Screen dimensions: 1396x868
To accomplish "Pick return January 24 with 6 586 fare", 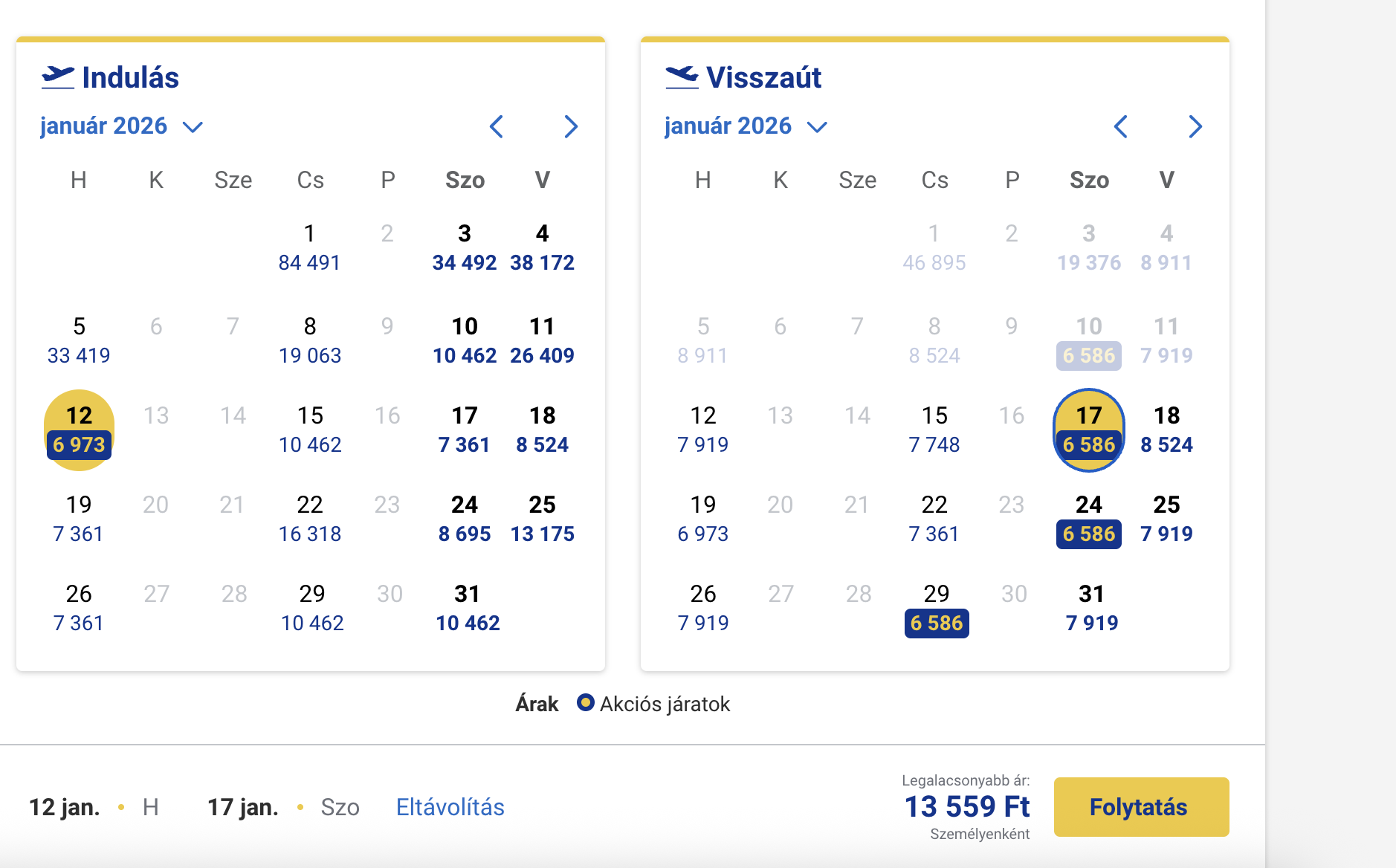I will click(1089, 519).
